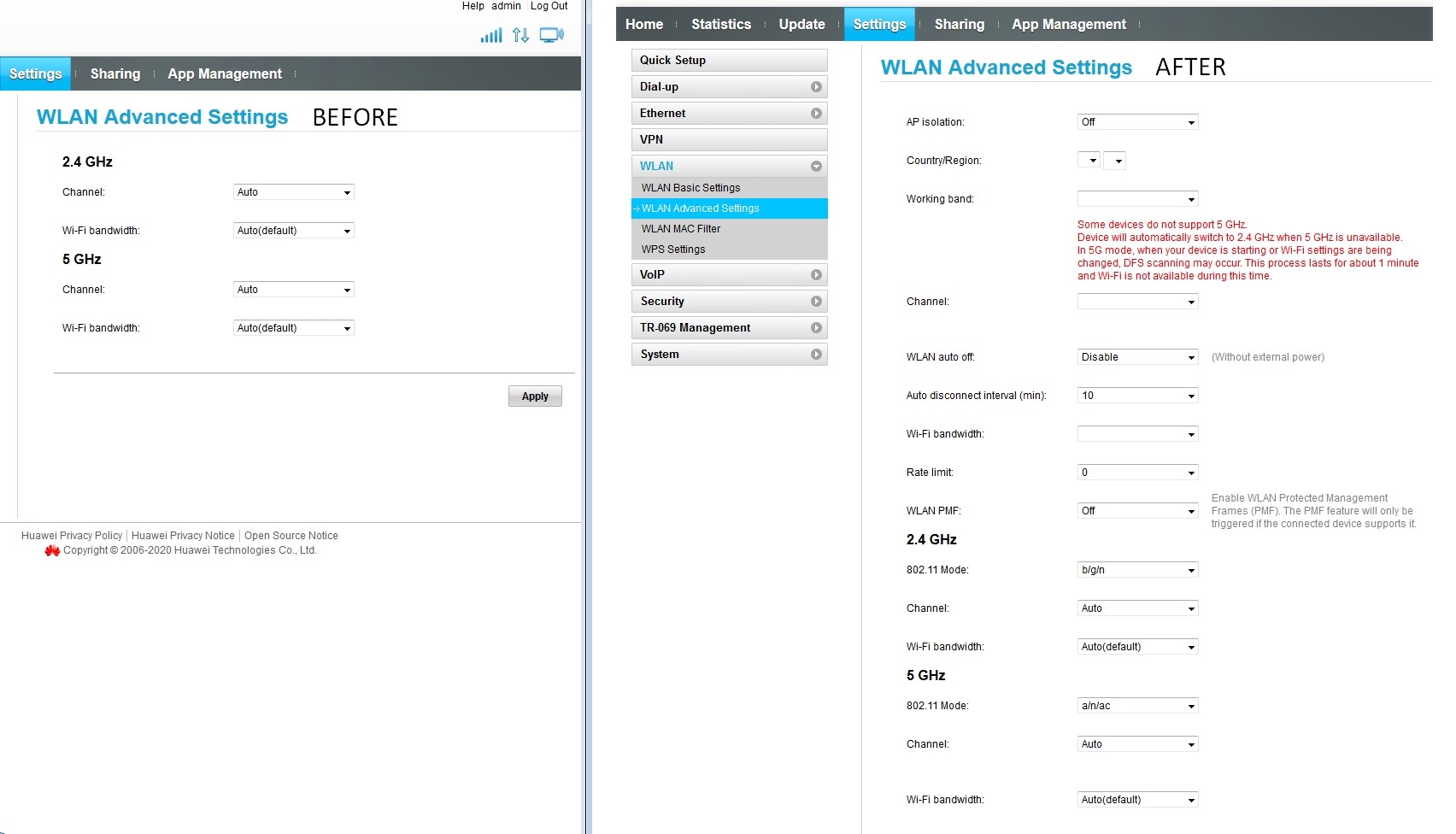Image resolution: width=1456 pixels, height=834 pixels.
Task: Expand the VoIP section arrow icon
Action: click(x=816, y=275)
